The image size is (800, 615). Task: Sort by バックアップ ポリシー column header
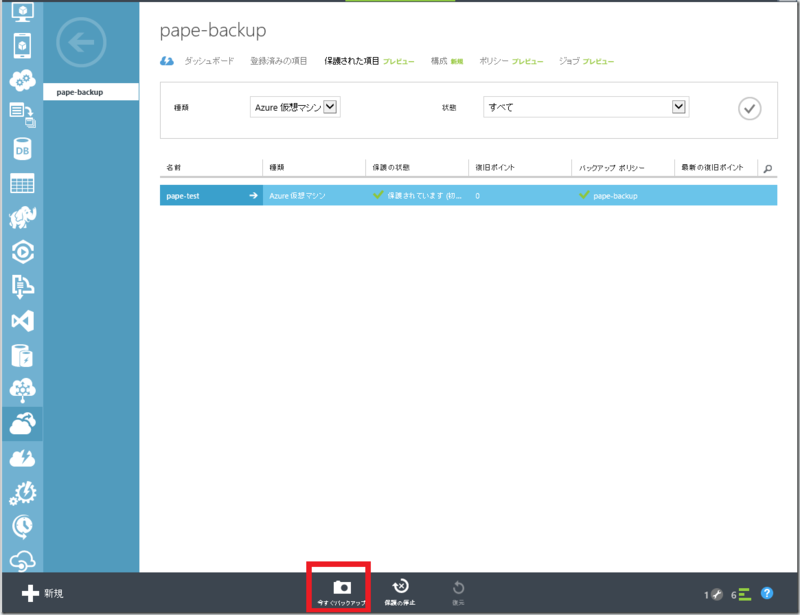point(611,167)
